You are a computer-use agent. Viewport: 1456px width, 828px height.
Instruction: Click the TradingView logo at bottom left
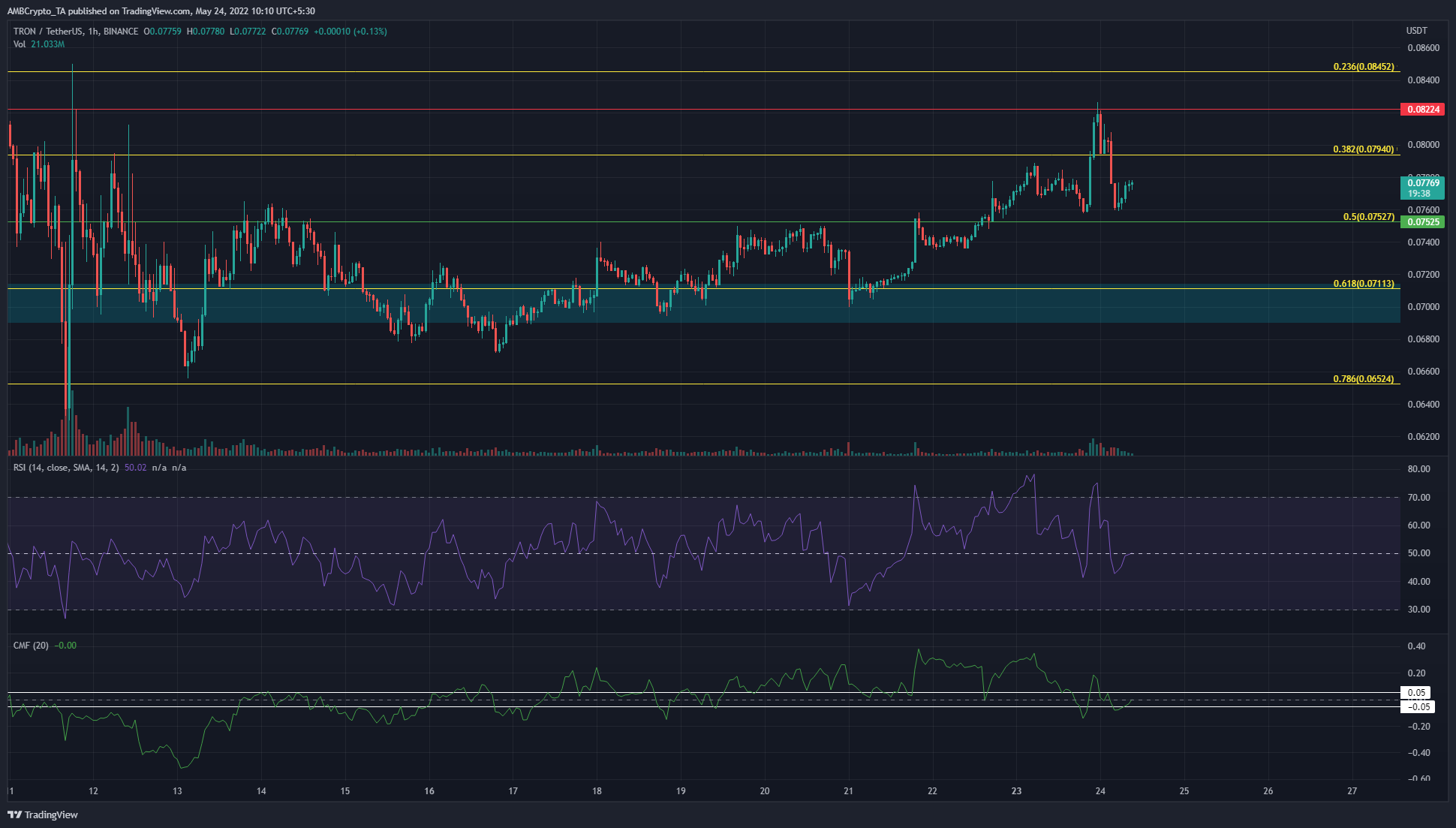43,814
